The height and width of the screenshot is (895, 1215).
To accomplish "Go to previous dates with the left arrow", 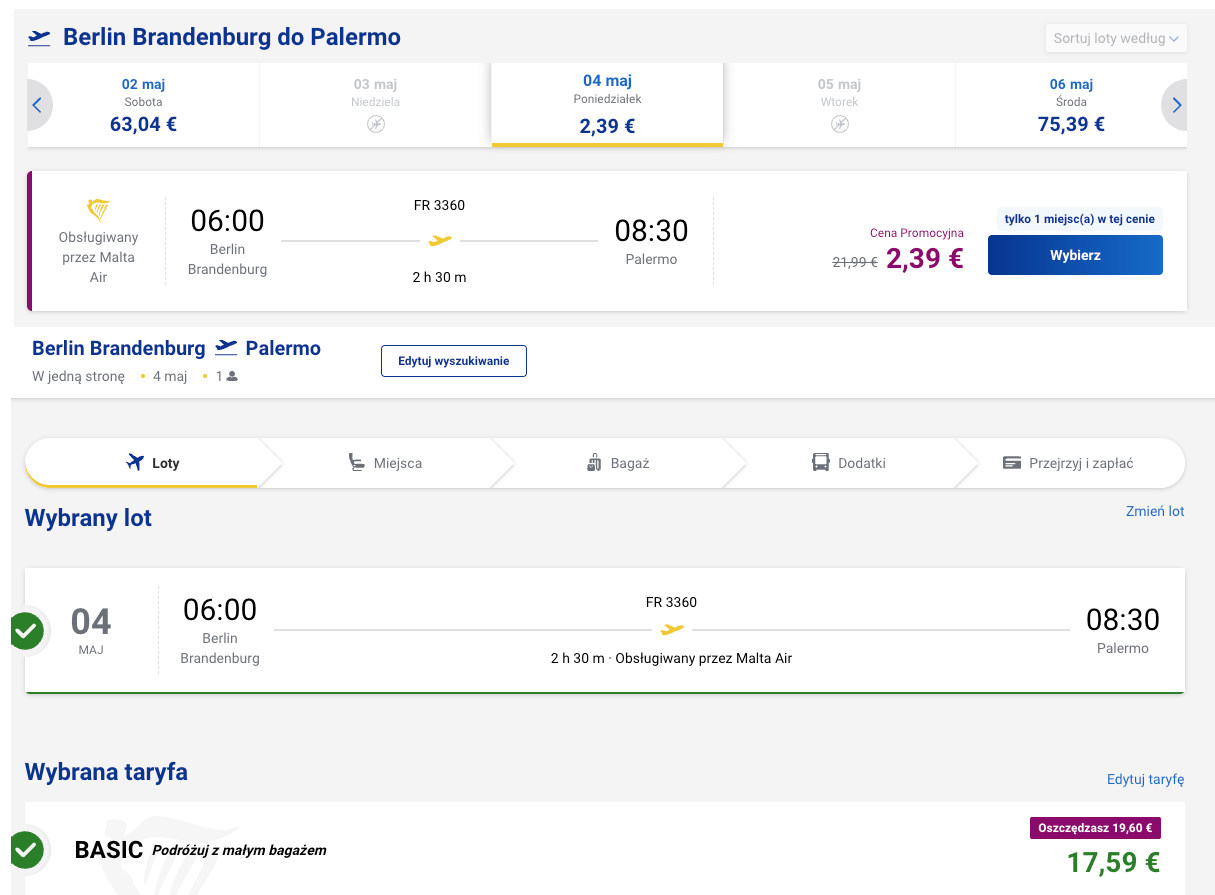I will pyautogui.click(x=38, y=105).
